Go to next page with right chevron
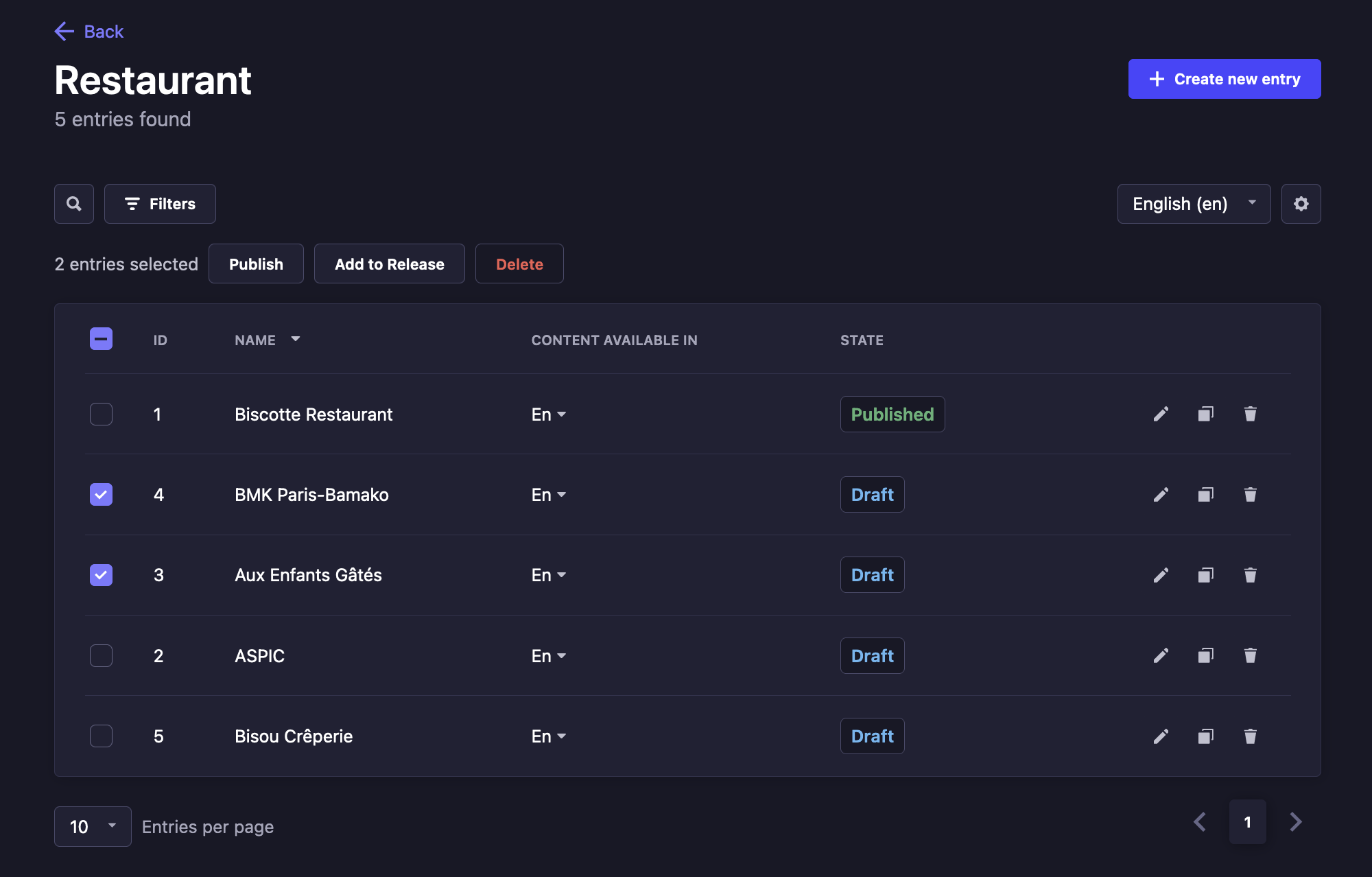 pos(1295,821)
